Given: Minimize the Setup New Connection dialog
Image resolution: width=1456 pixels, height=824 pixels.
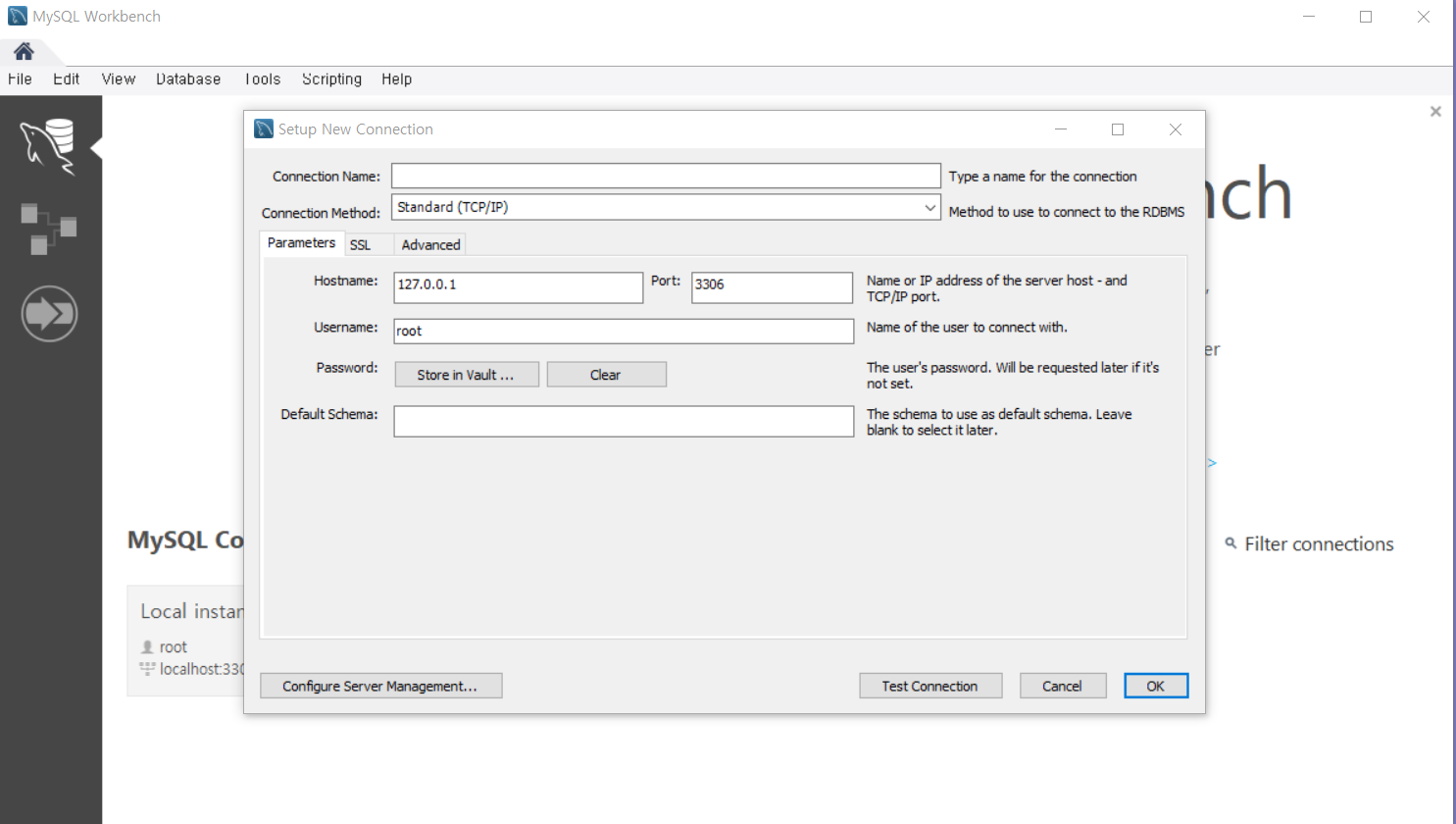Looking at the screenshot, I should (x=1061, y=129).
